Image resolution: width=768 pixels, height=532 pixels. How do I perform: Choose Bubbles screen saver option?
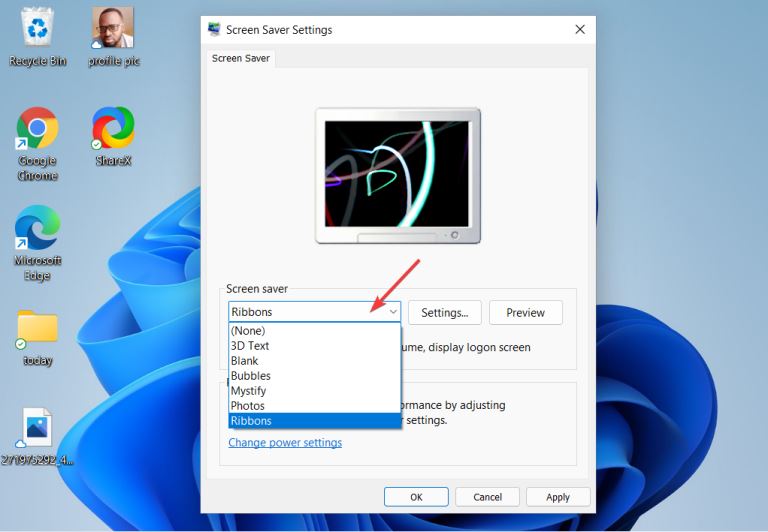pyautogui.click(x=314, y=376)
